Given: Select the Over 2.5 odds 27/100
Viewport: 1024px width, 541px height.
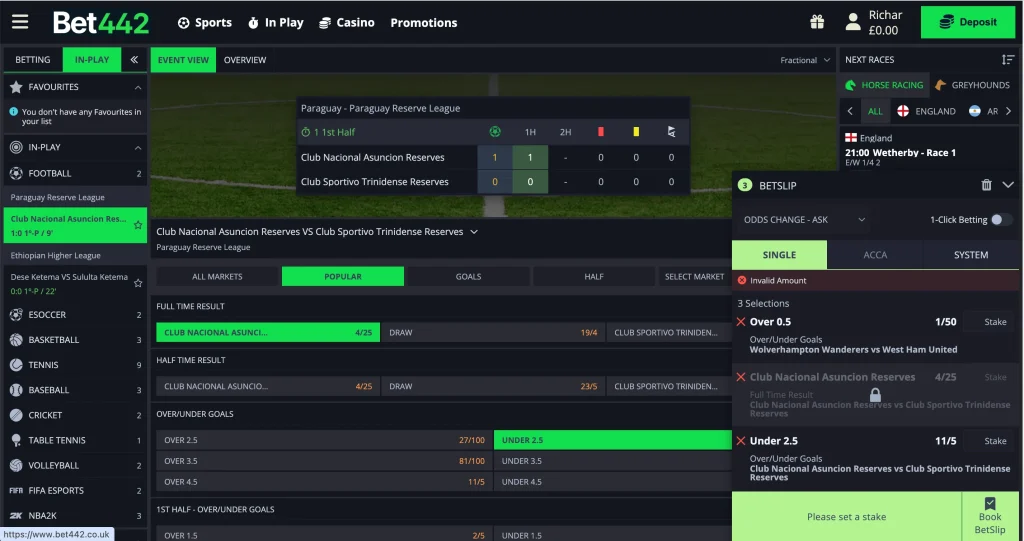Looking at the screenshot, I should (x=324, y=440).
